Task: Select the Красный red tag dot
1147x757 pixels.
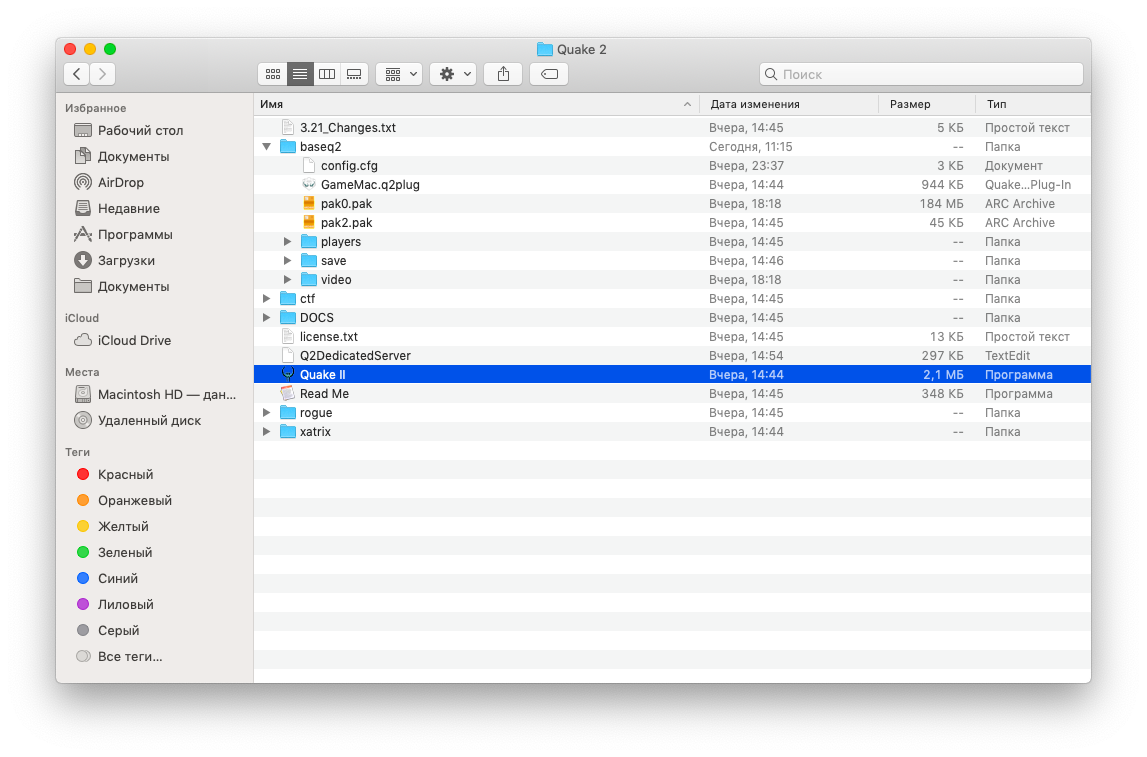Action: 83,475
